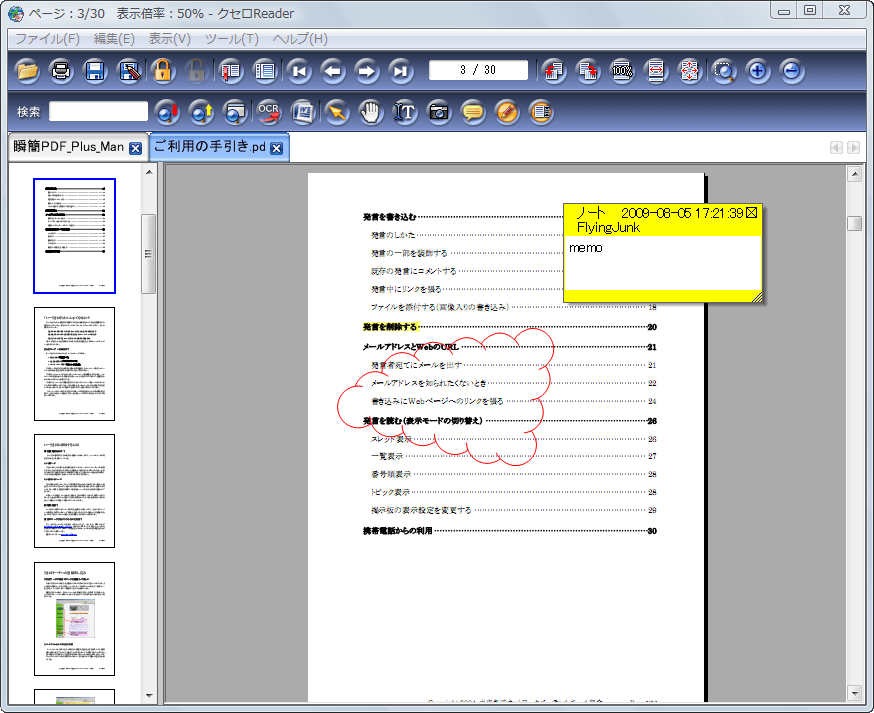Open the advanced search window icon

pos(235,112)
